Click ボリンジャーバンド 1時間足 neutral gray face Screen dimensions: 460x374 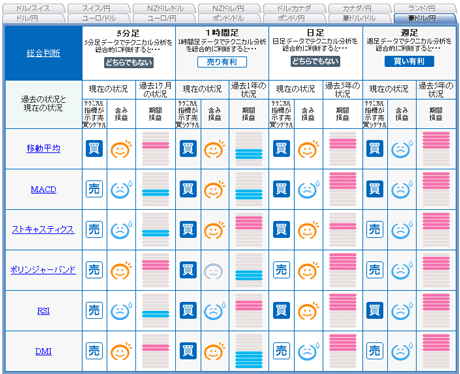213,271
